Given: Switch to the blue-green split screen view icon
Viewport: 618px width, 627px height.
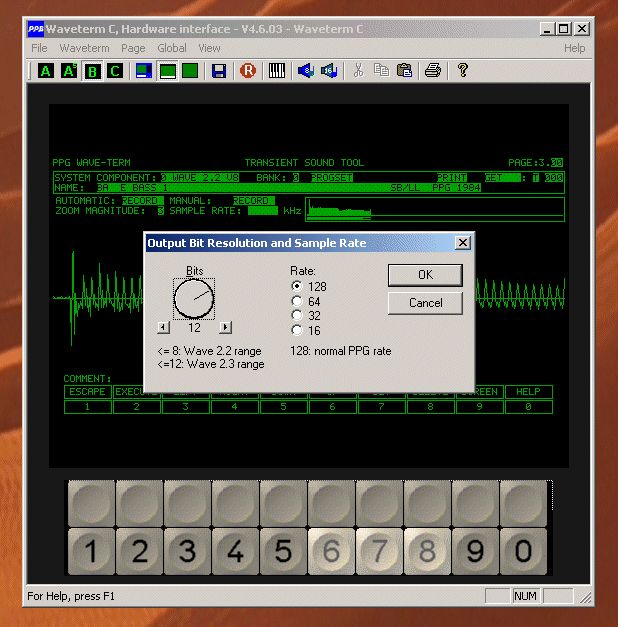Looking at the screenshot, I should point(144,71).
